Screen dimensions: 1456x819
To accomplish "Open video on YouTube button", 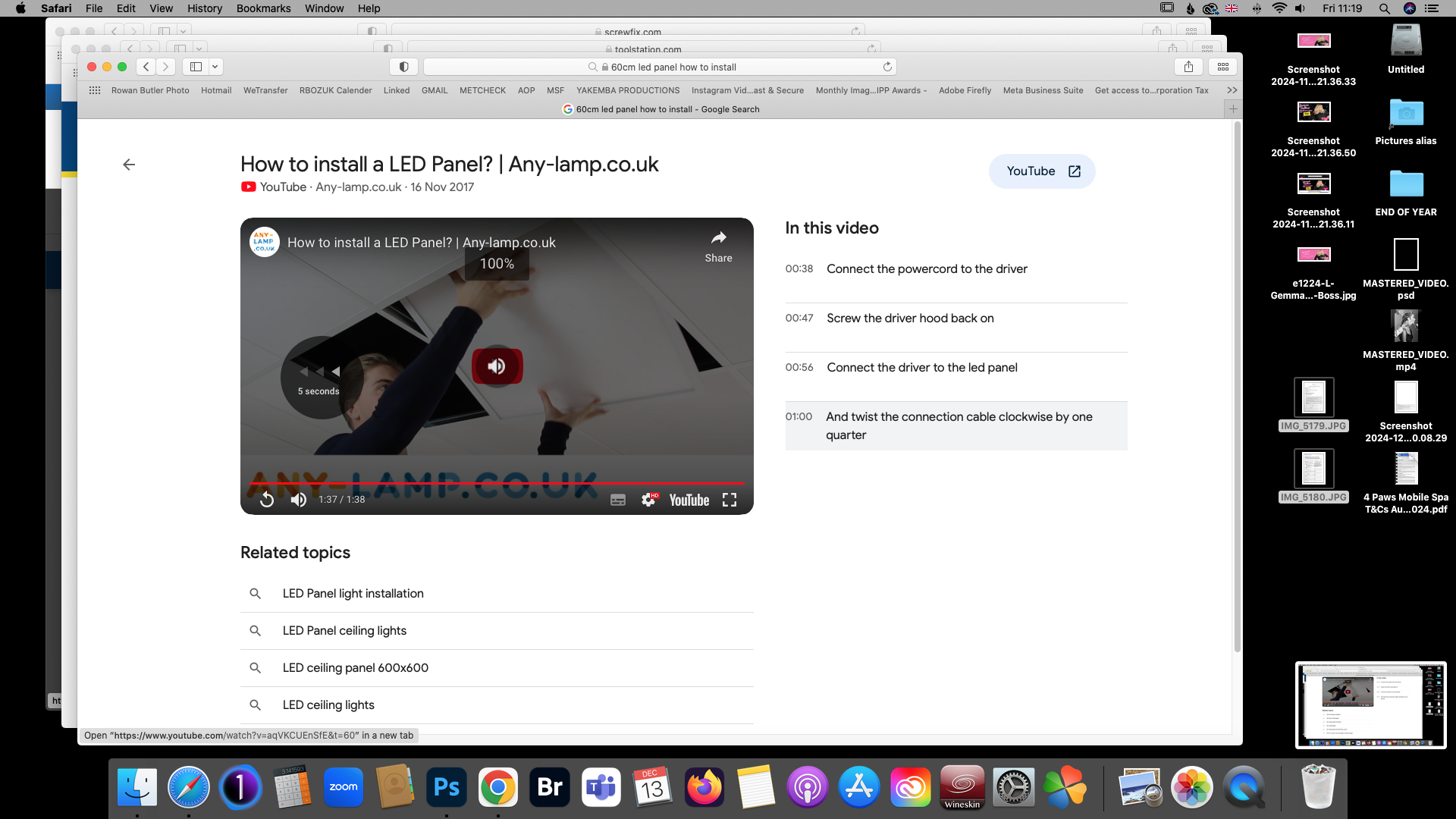I will 1042,171.
